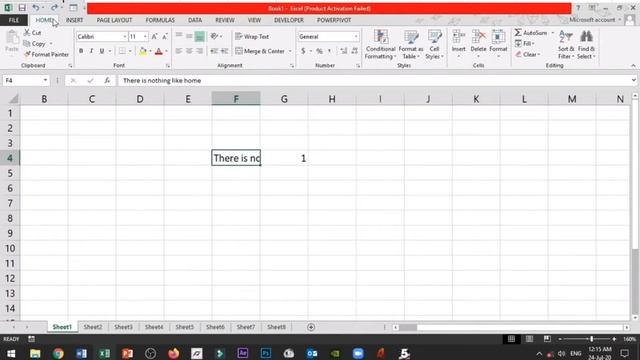The image size is (640, 360).
Task: Switch to the INSERT ribbon tab
Action: click(74, 20)
